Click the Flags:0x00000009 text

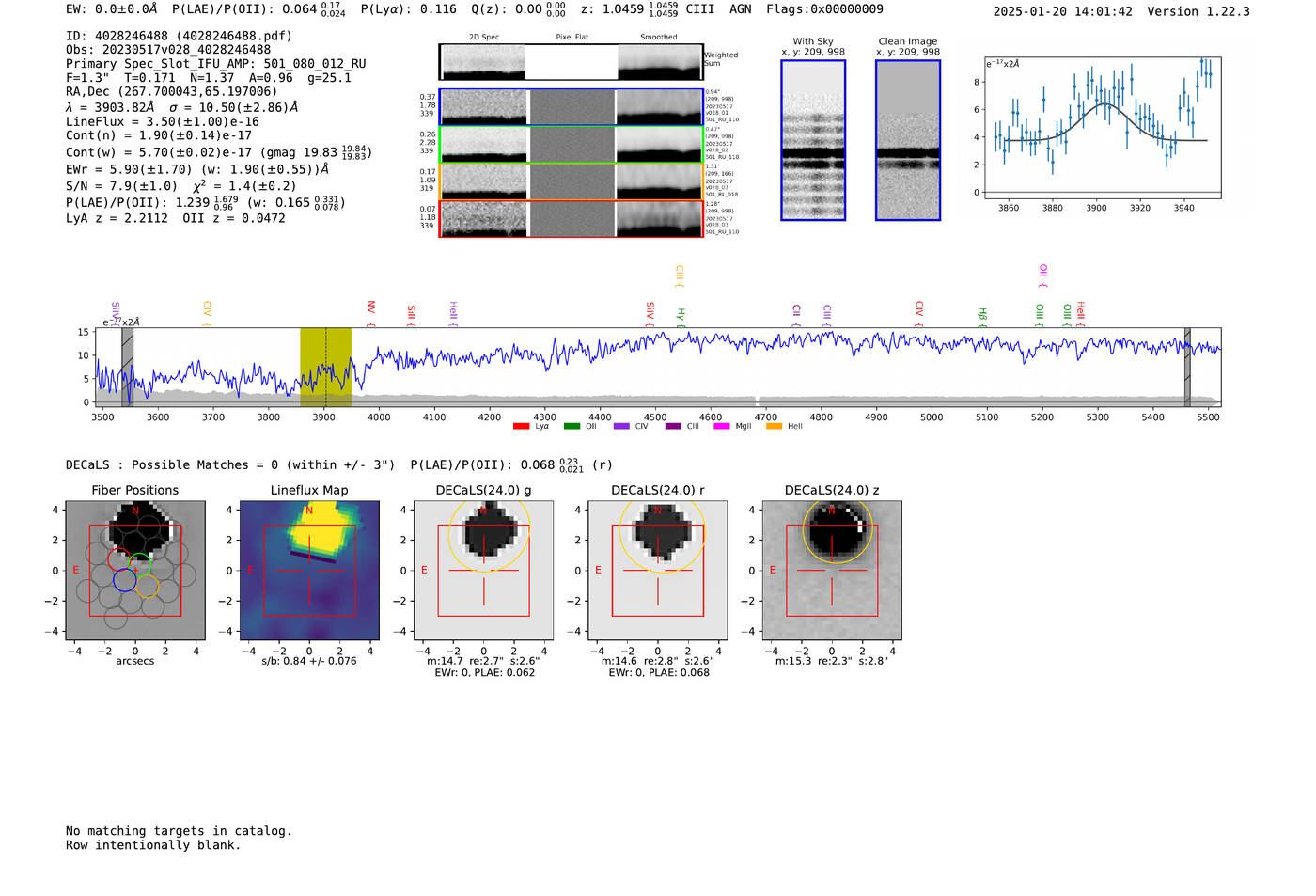[x=824, y=9]
